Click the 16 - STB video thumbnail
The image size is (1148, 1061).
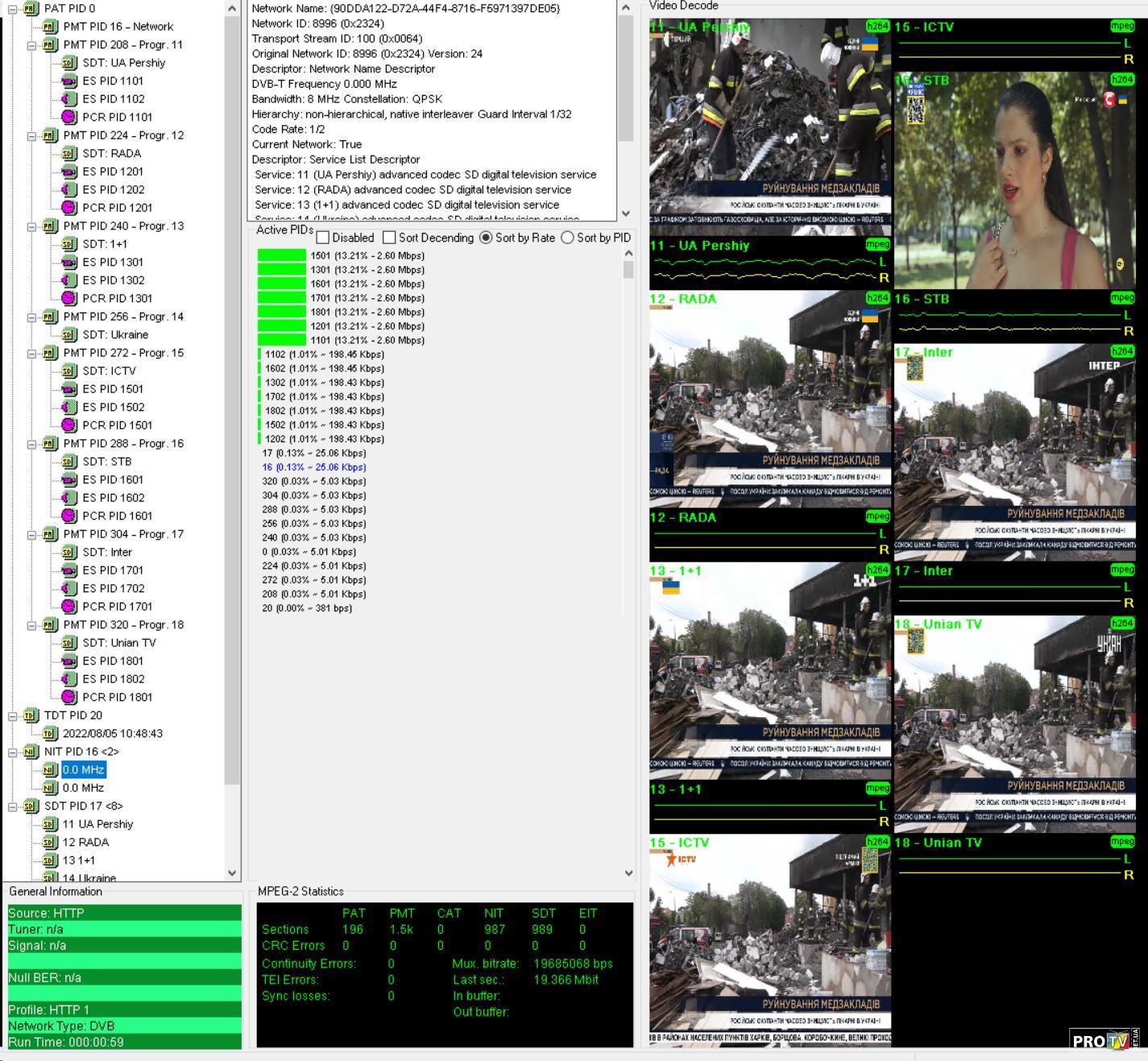coord(1014,180)
